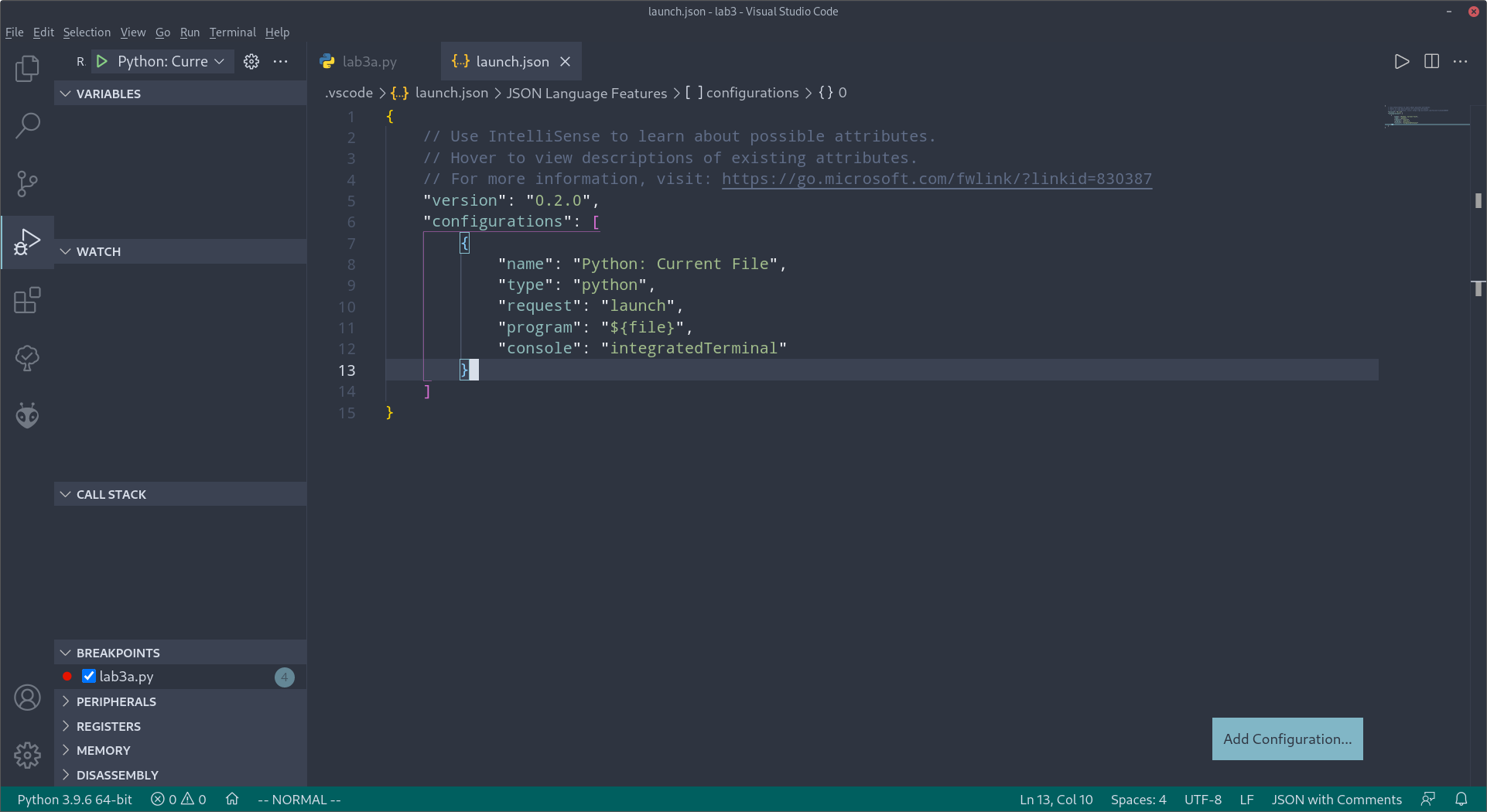The height and width of the screenshot is (812, 1487).
Task: Select the Testing beaker icon
Action: click(x=27, y=357)
